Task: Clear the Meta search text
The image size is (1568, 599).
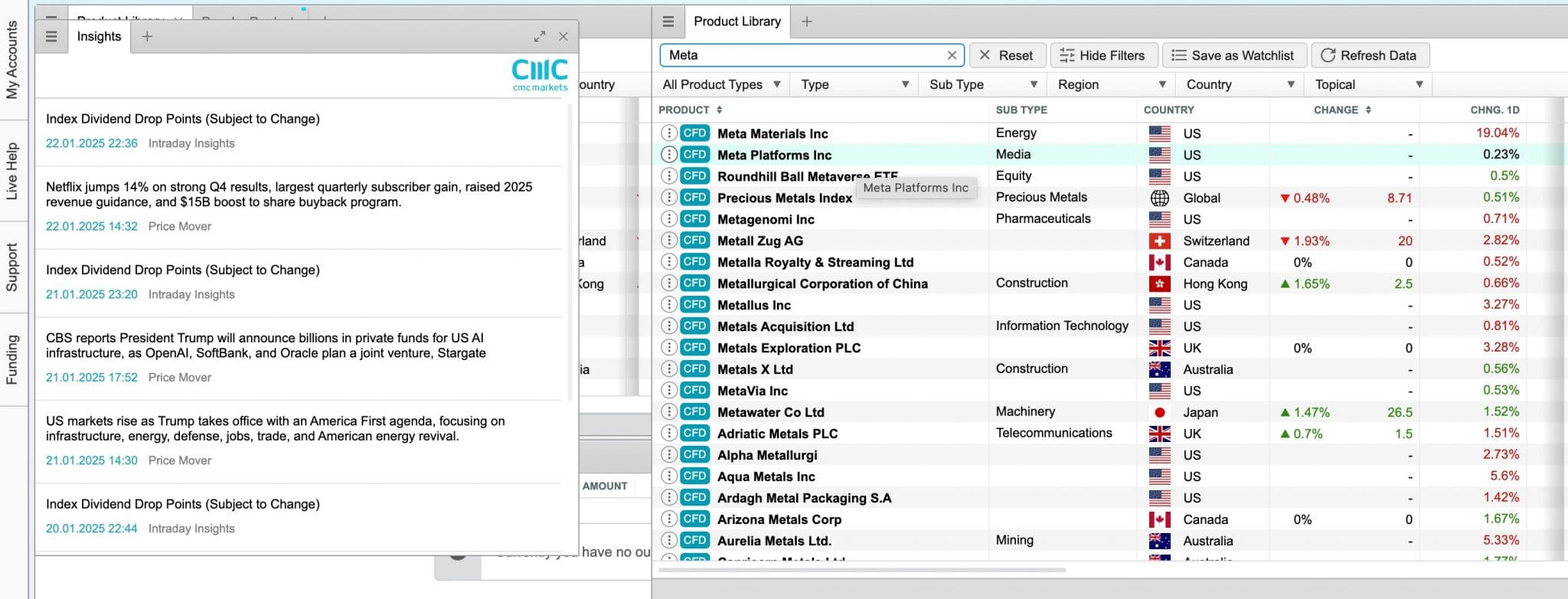Action: point(952,55)
